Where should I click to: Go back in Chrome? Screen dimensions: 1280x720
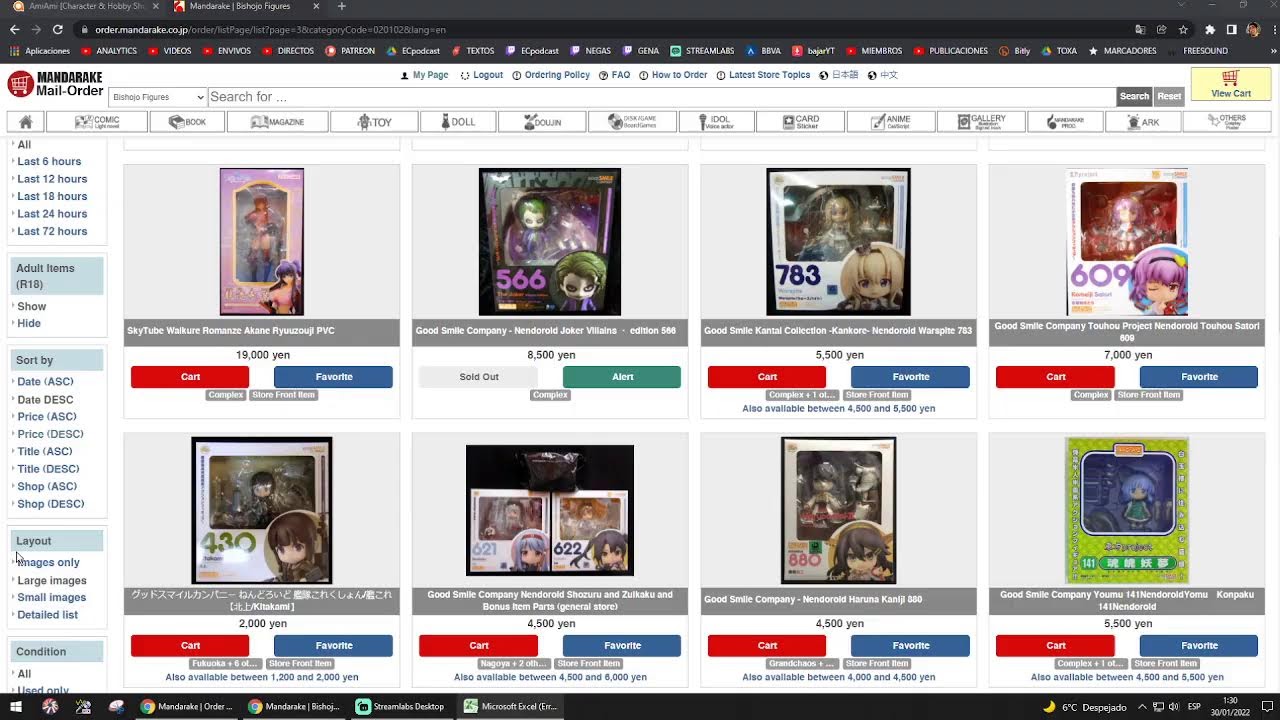(13, 29)
